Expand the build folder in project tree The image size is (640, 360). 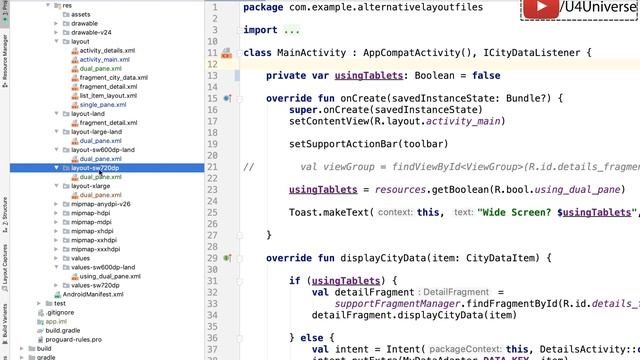(22, 348)
